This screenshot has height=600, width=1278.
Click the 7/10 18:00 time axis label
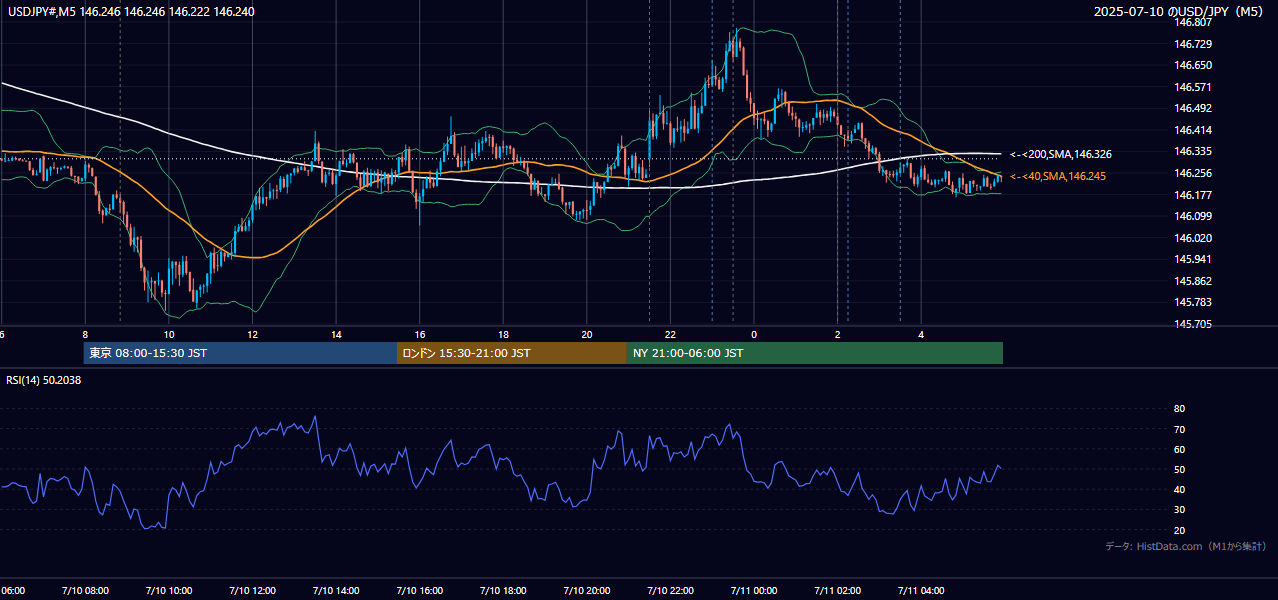pos(503,591)
